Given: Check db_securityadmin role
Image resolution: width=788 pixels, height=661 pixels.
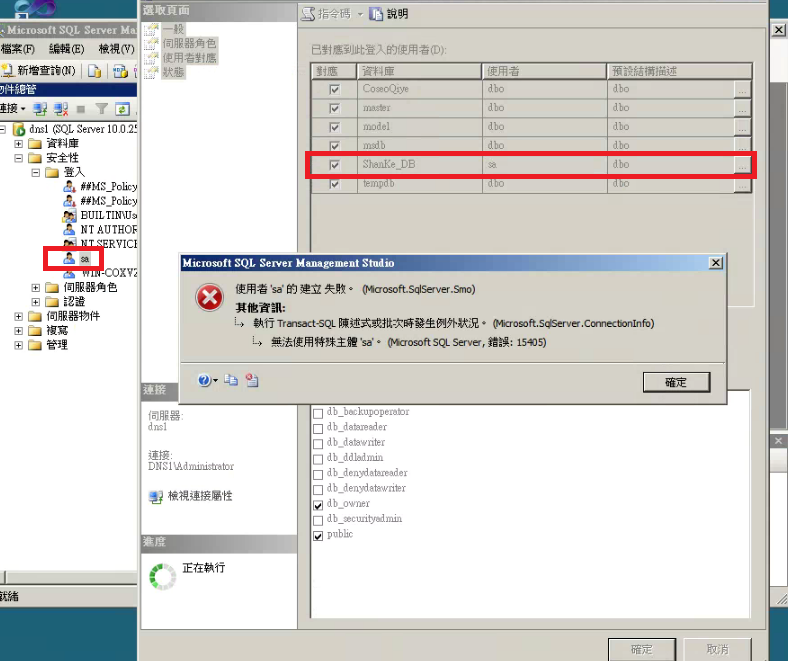Looking at the screenshot, I should 318,520.
